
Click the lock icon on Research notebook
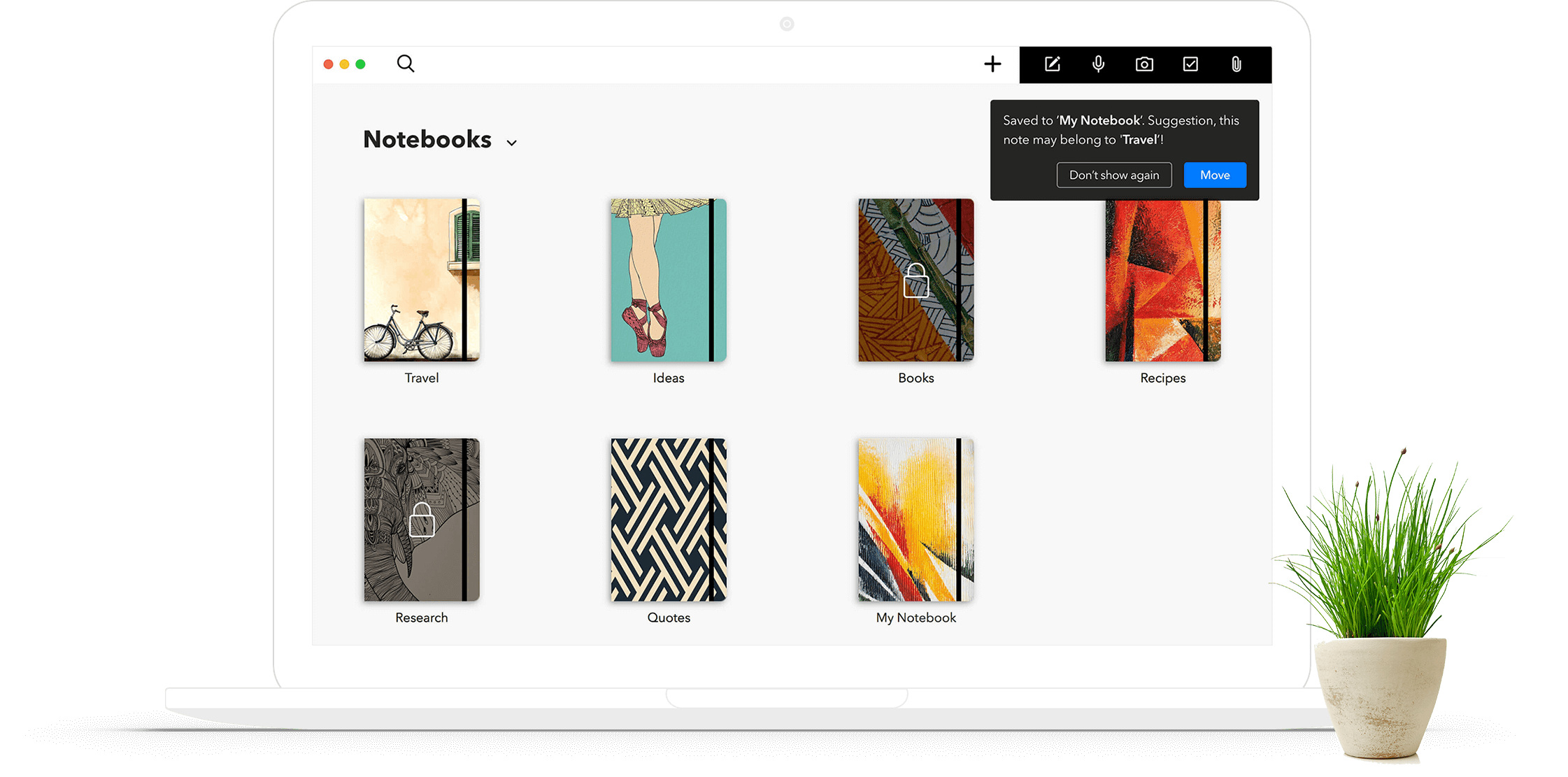click(421, 520)
